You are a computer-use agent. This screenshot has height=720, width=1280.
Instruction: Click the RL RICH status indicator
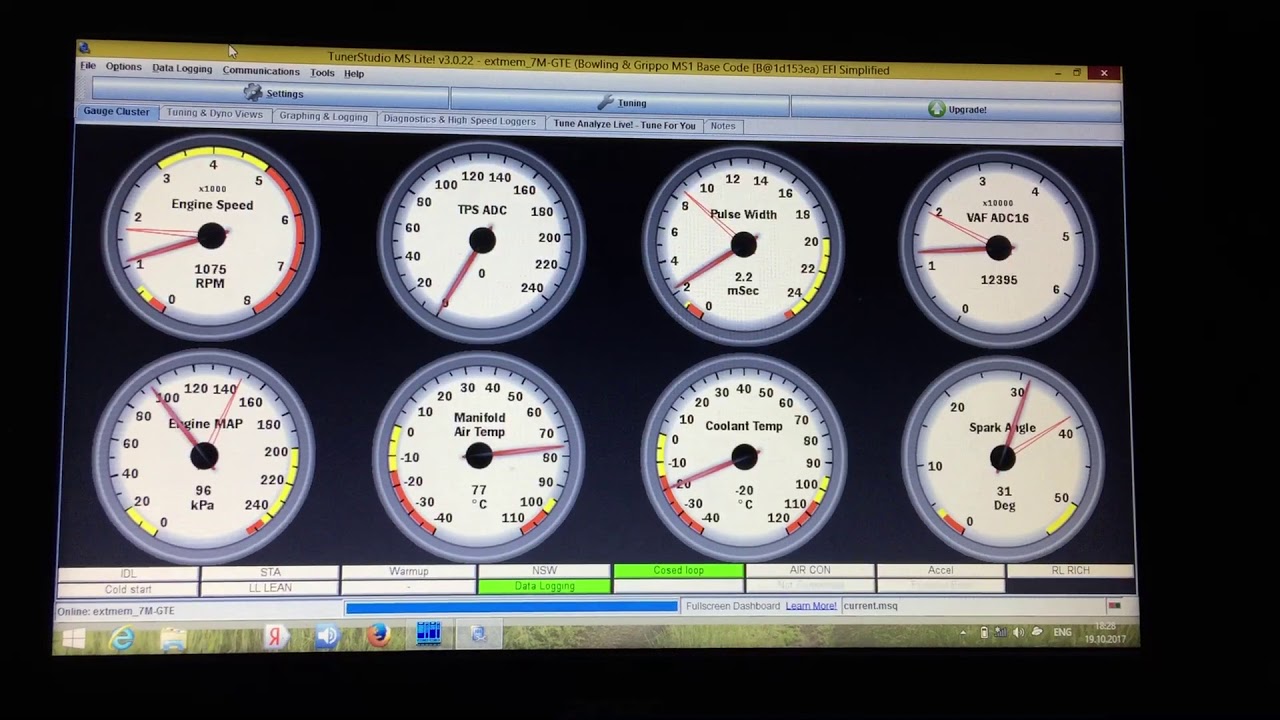point(1070,570)
